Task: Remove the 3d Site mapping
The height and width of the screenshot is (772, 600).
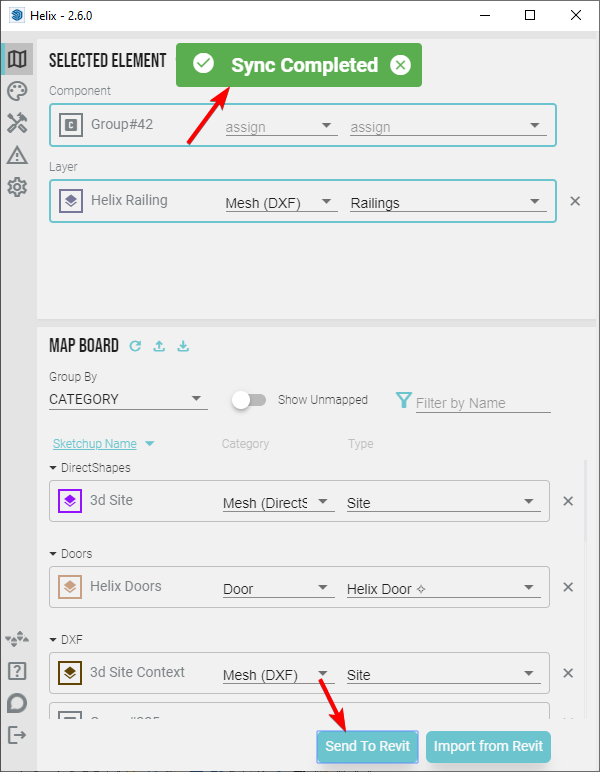Action: 568,501
